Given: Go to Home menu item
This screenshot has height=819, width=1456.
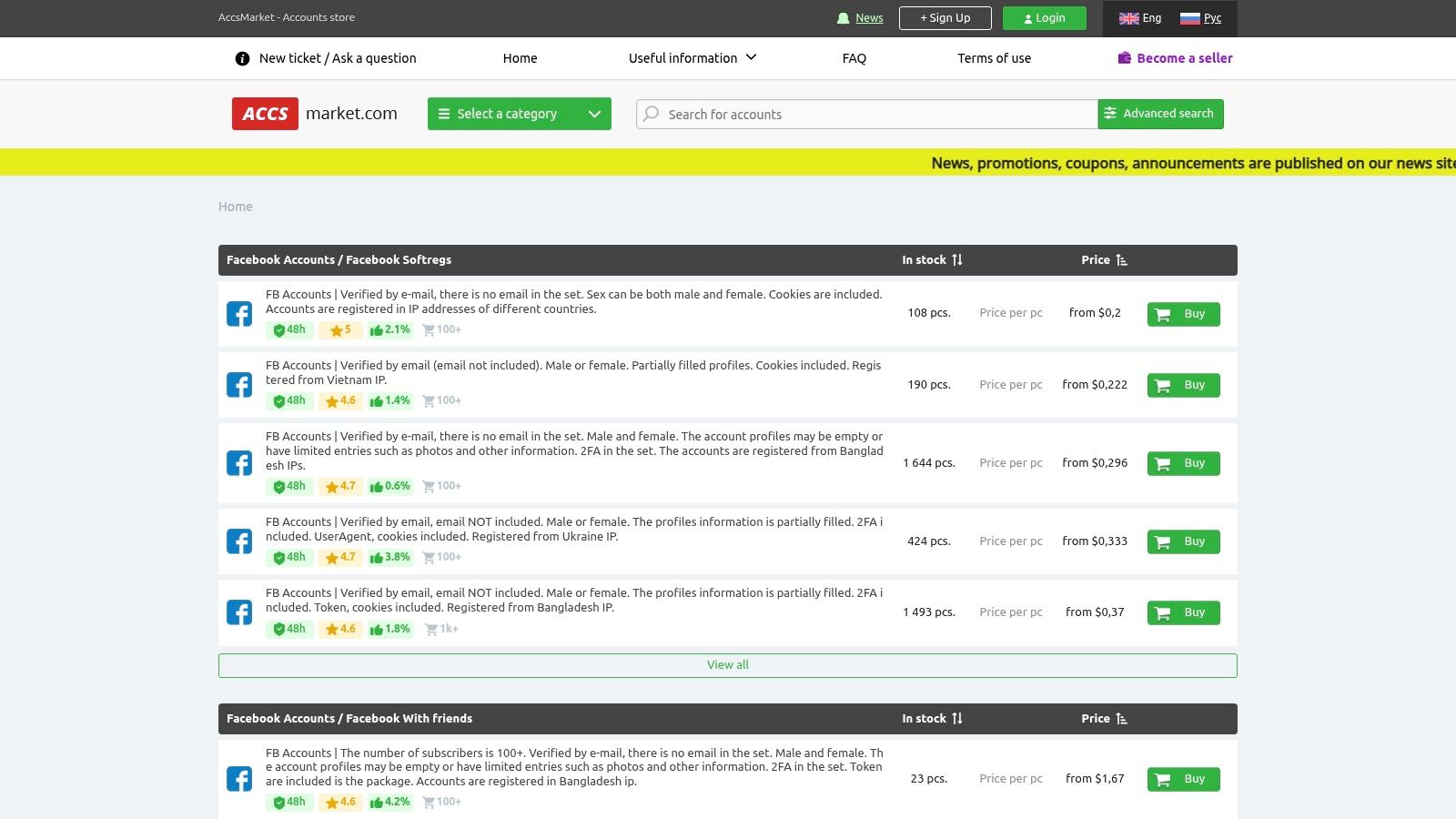Looking at the screenshot, I should coord(520,58).
